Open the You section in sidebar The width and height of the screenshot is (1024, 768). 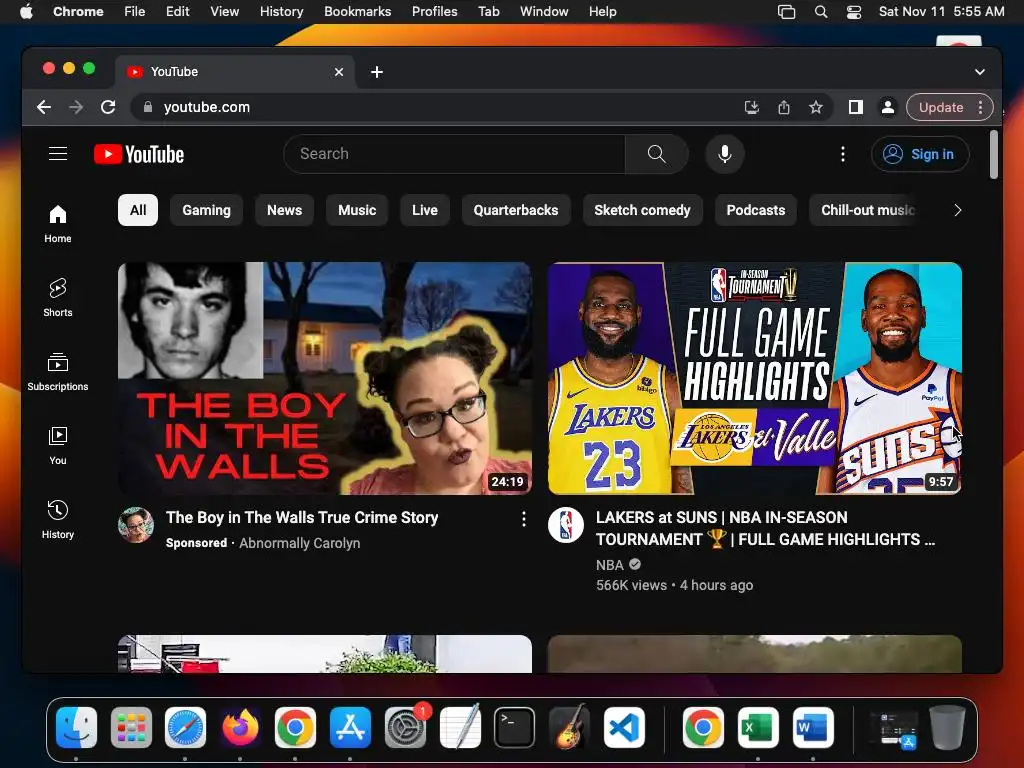[58, 445]
